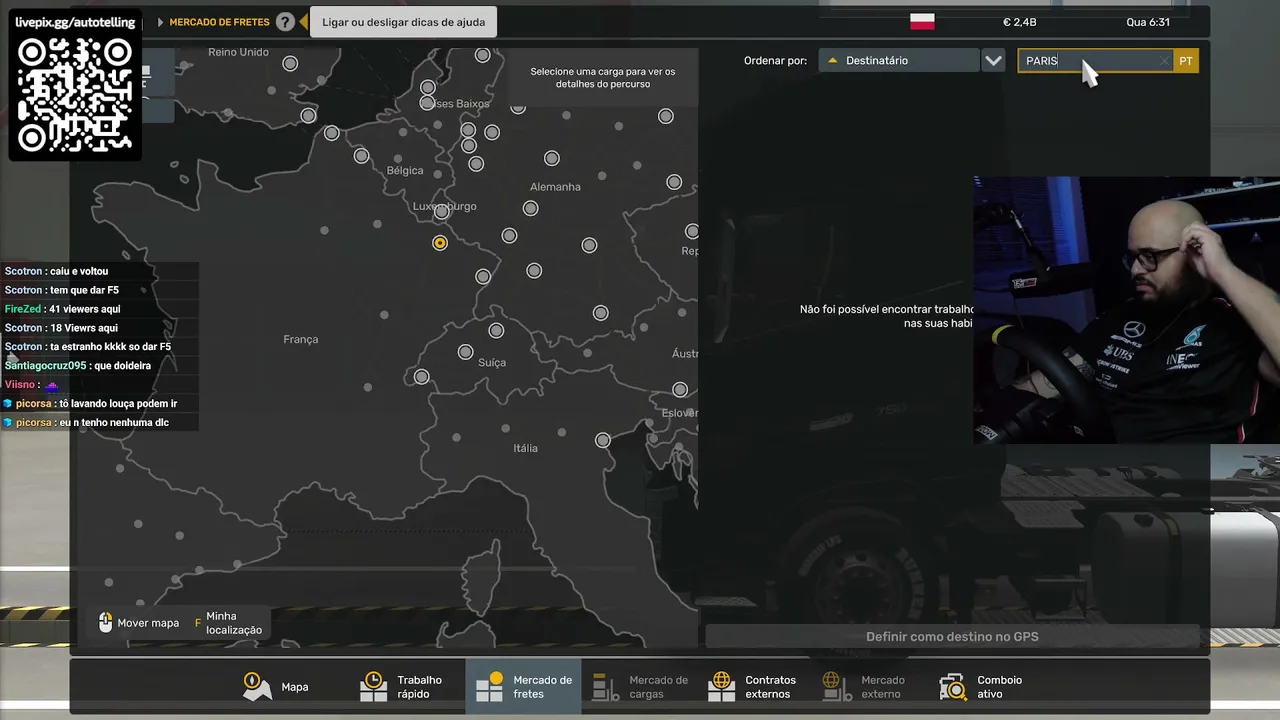Click the 'Selecione uma carga' hint box
1280x720 pixels.
click(x=603, y=78)
